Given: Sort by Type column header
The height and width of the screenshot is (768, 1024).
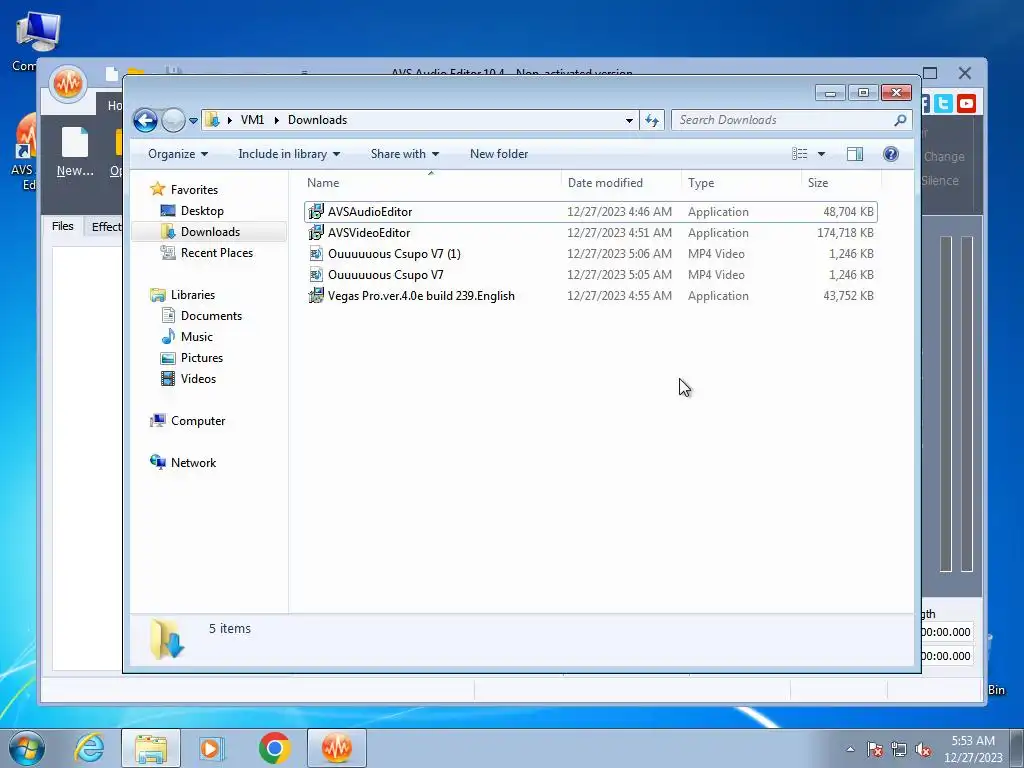Looking at the screenshot, I should [741, 183].
